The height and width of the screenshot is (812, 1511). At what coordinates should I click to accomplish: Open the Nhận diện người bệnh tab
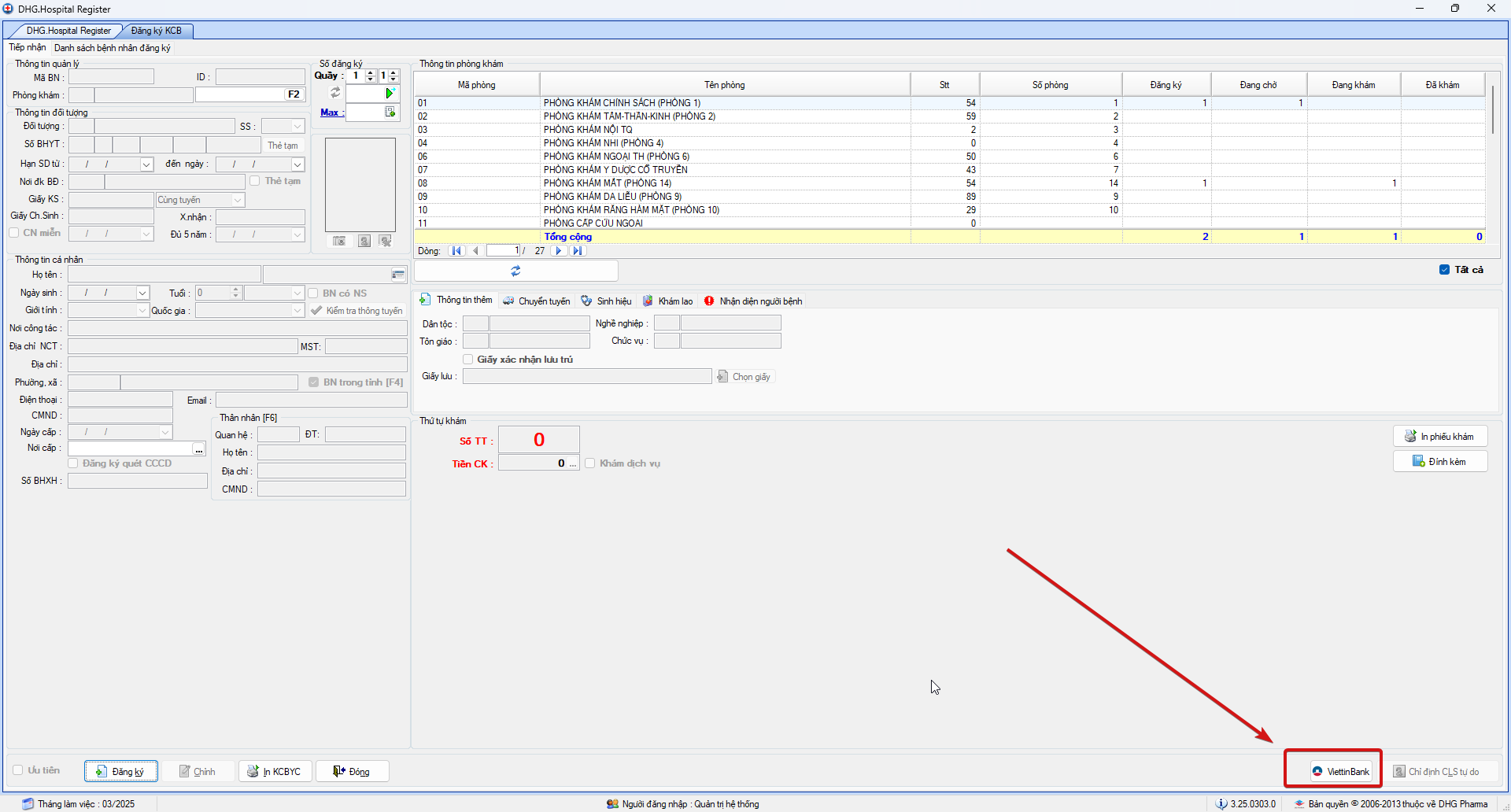tap(753, 301)
